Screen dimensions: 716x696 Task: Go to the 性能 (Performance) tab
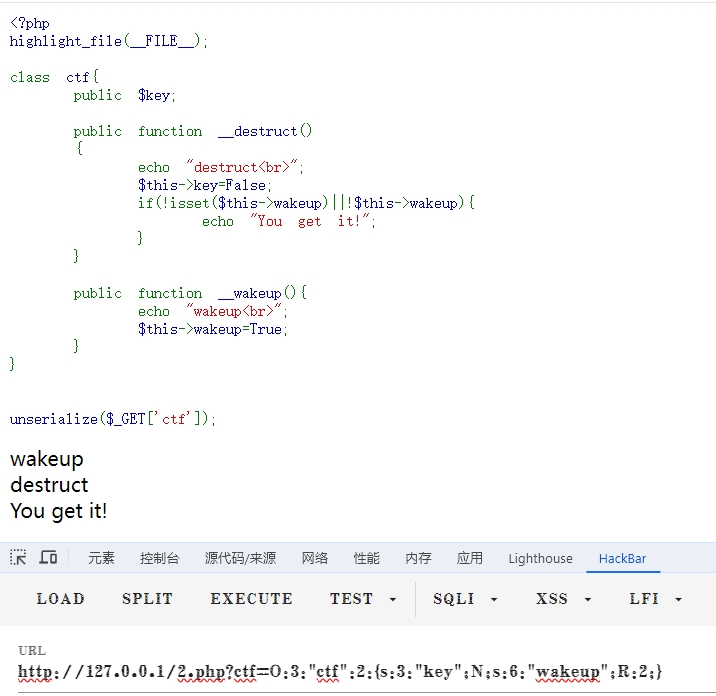coord(366,559)
